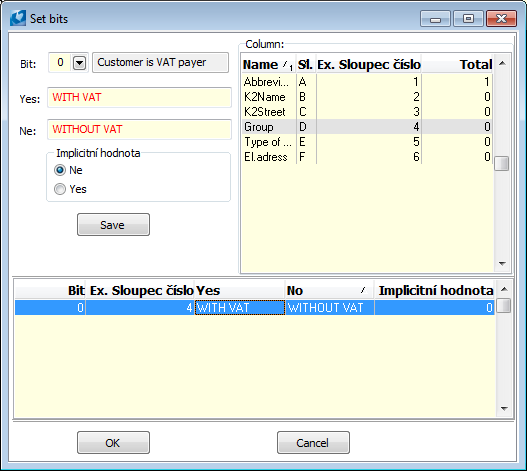The image size is (527, 471).
Task: Click column number 6 in El.adress row
Action: coord(369,157)
